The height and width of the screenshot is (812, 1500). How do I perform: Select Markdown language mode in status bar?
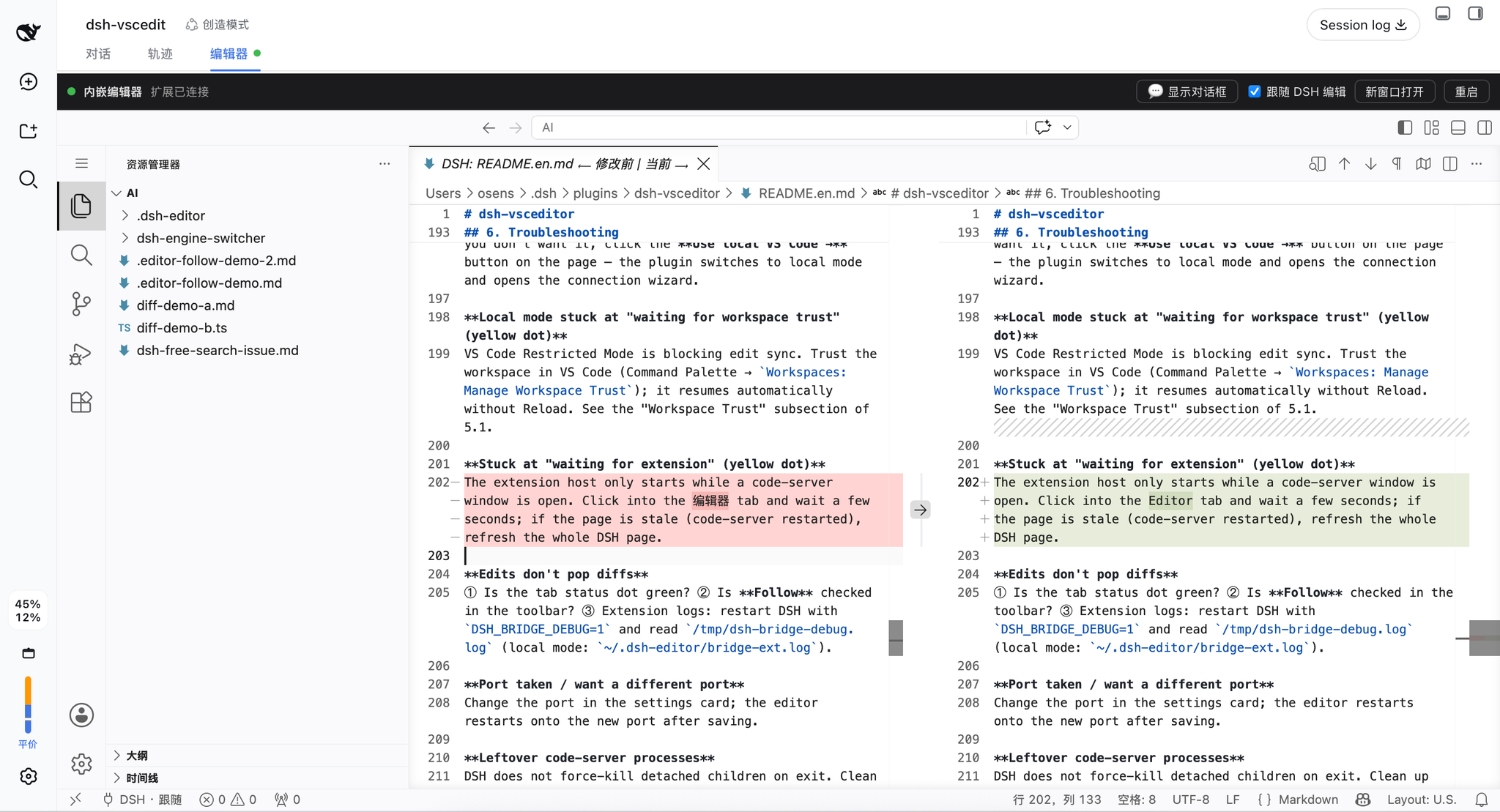pyautogui.click(x=1308, y=800)
